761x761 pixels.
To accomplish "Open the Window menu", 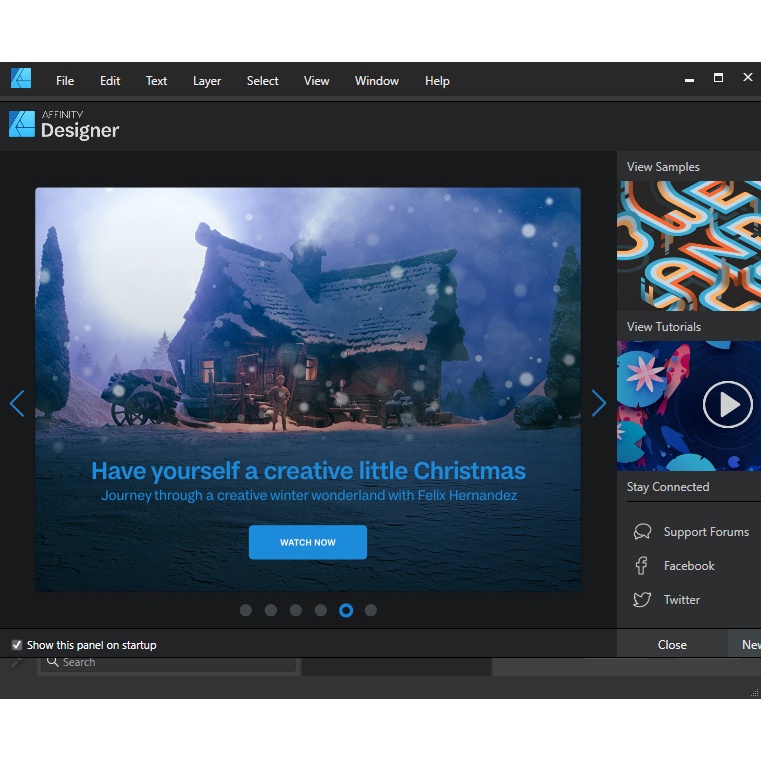I will click(376, 81).
